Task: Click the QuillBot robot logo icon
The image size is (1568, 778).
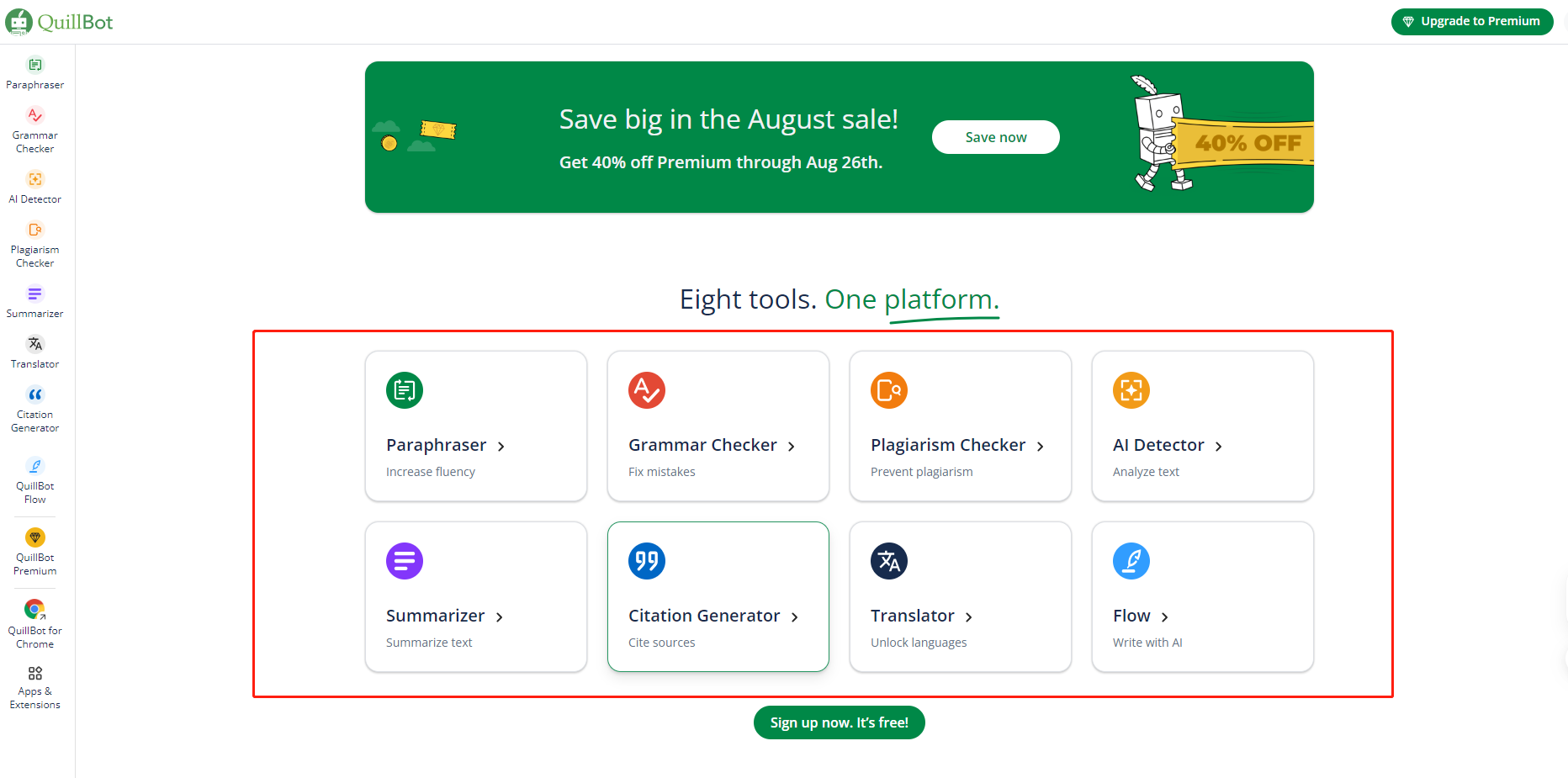Action: point(19,22)
